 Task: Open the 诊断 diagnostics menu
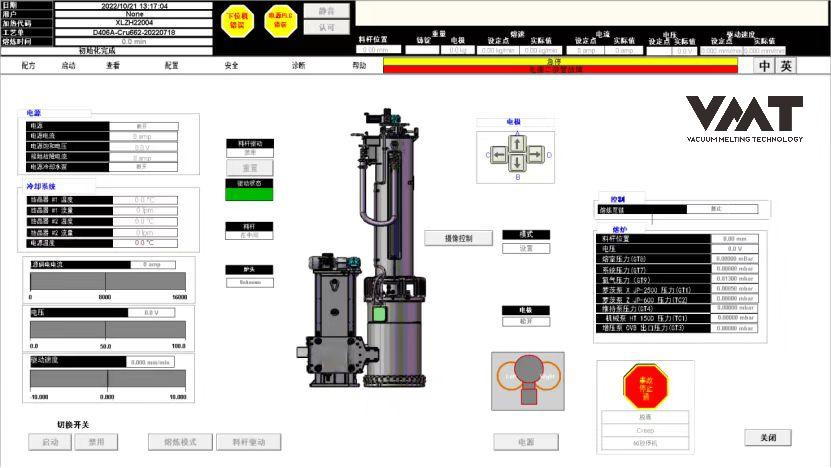click(298, 66)
